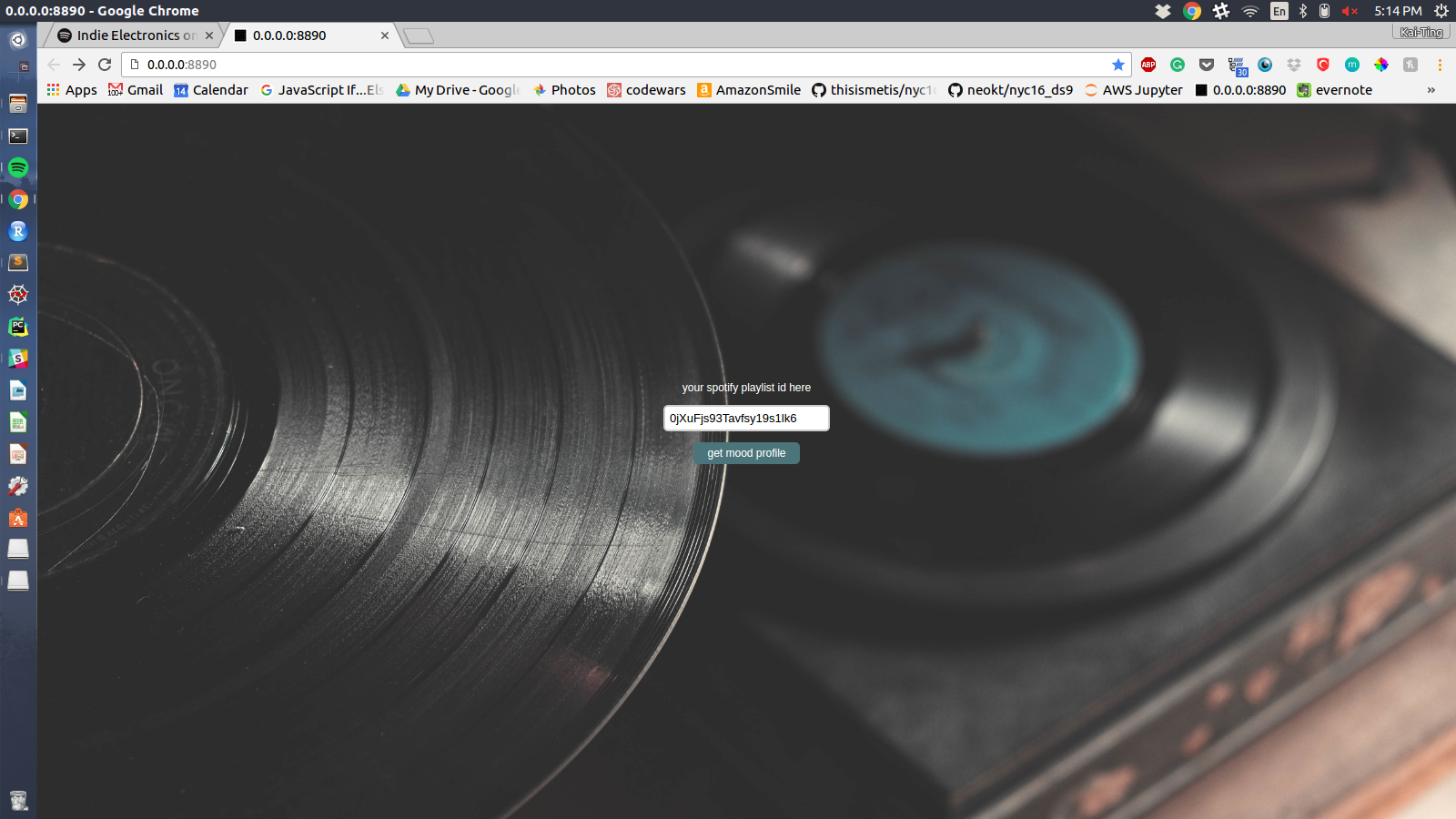
Task: Click the Kai-Ting profile button
Action: (1421, 33)
